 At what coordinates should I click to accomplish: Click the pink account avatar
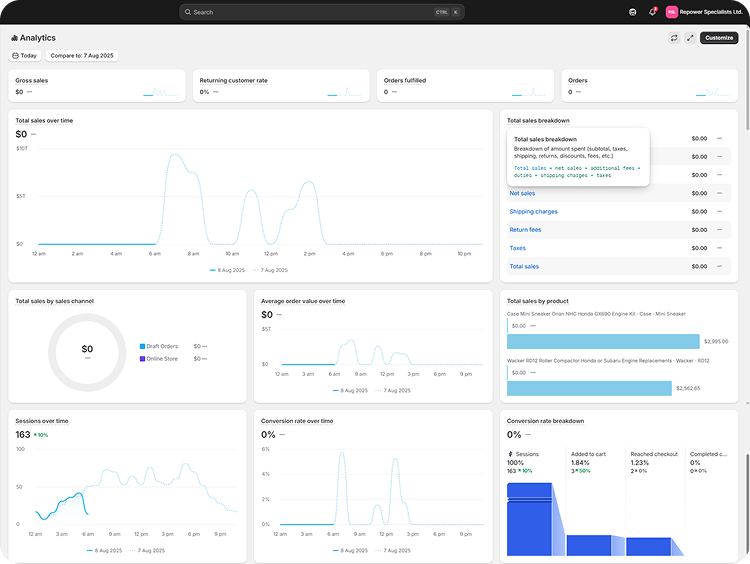672,12
